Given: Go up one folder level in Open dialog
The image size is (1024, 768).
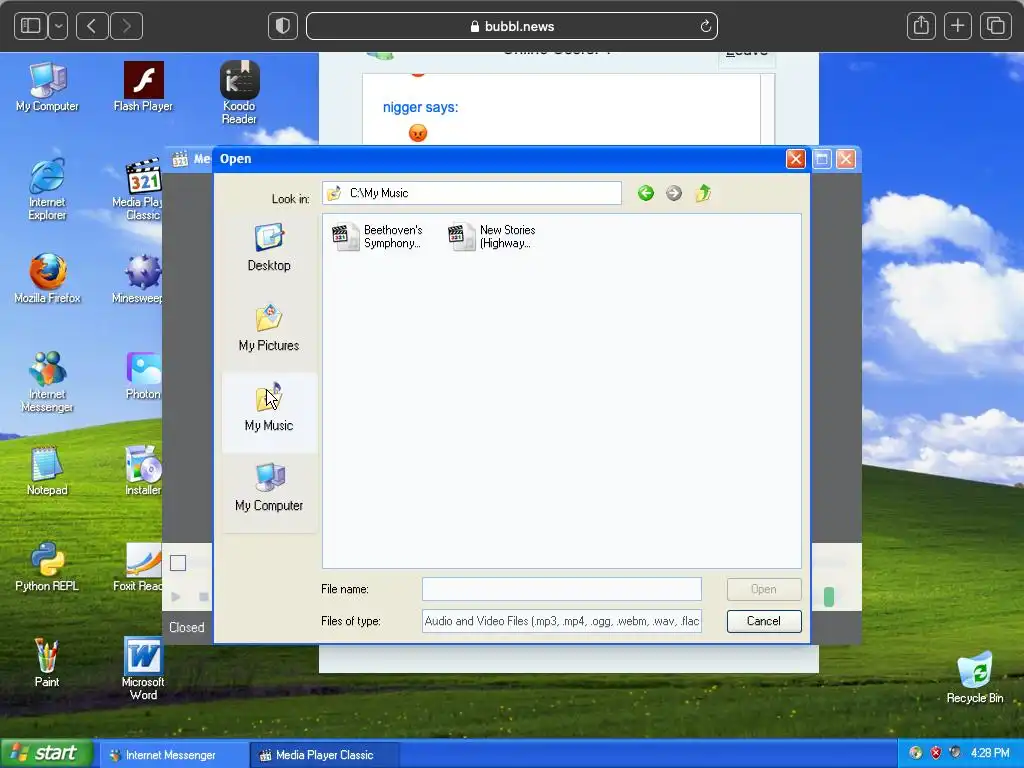Looking at the screenshot, I should pyautogui.click(x=703, y=193).
